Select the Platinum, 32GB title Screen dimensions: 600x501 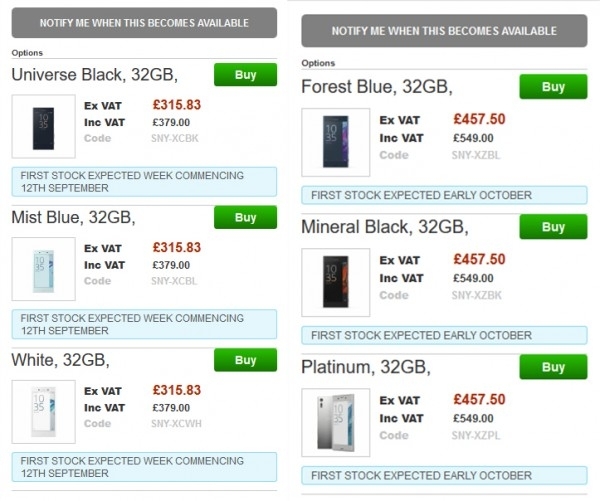coord(366,367)
